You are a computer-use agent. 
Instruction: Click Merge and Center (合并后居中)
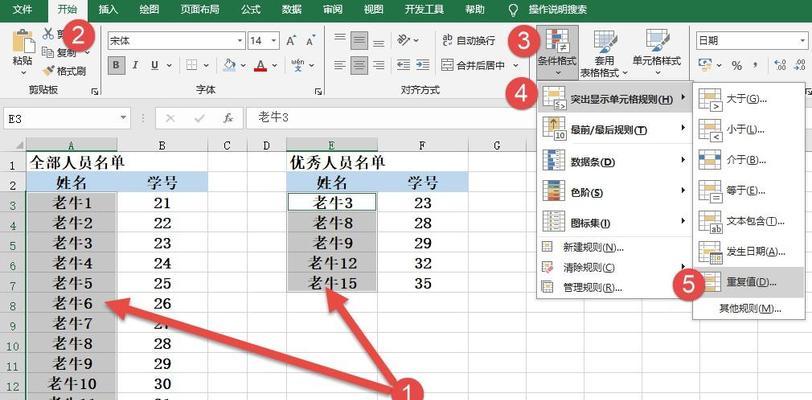pos(473,66)
